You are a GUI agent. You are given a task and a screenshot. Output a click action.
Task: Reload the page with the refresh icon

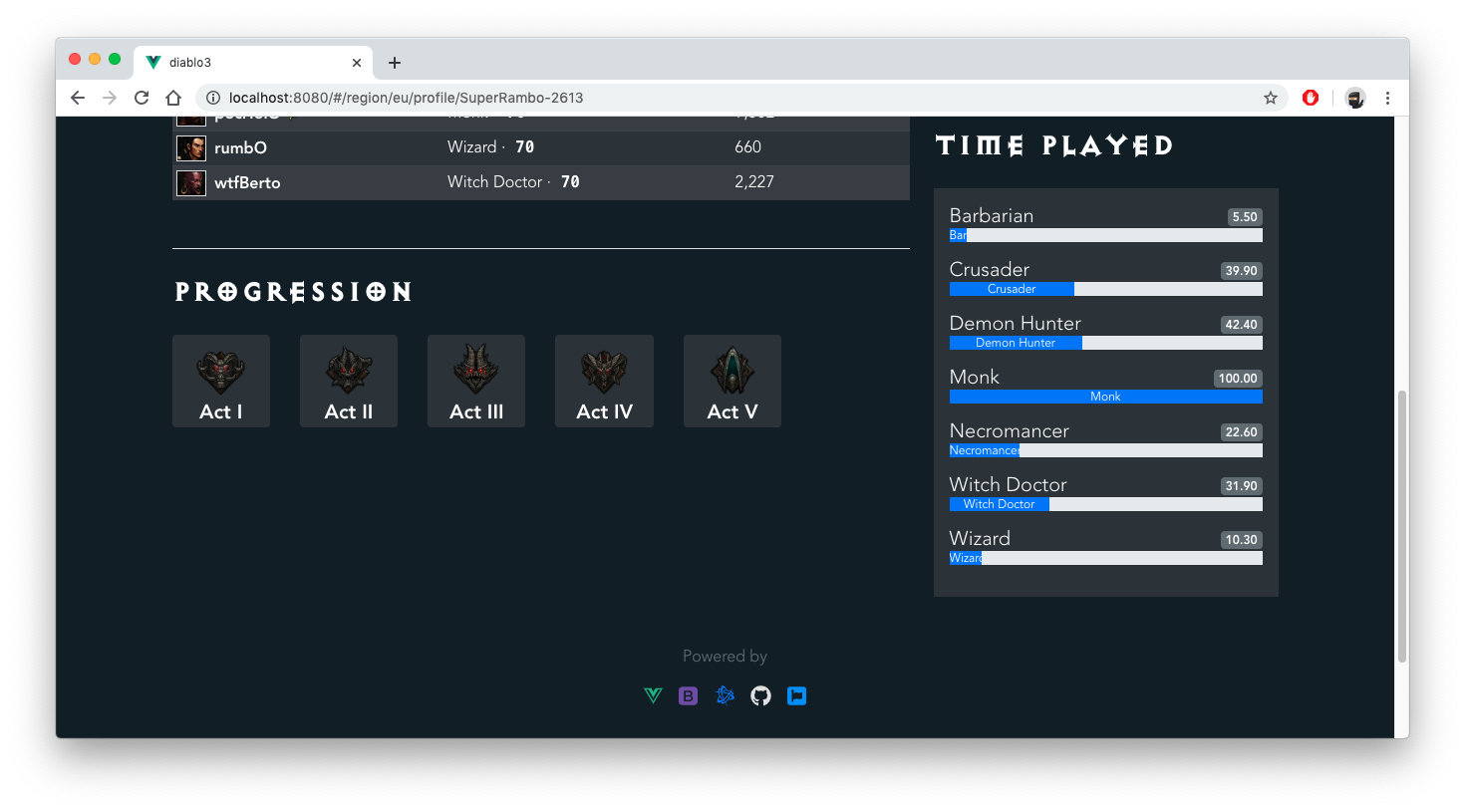pyautogui.click(x=142, y=98)
